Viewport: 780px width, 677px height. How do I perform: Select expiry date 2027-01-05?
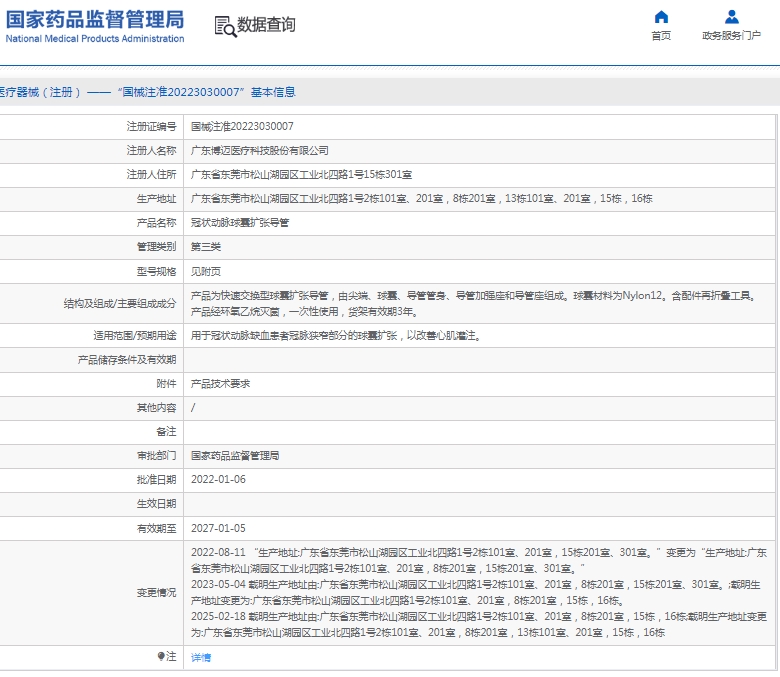tap(218, 528)
